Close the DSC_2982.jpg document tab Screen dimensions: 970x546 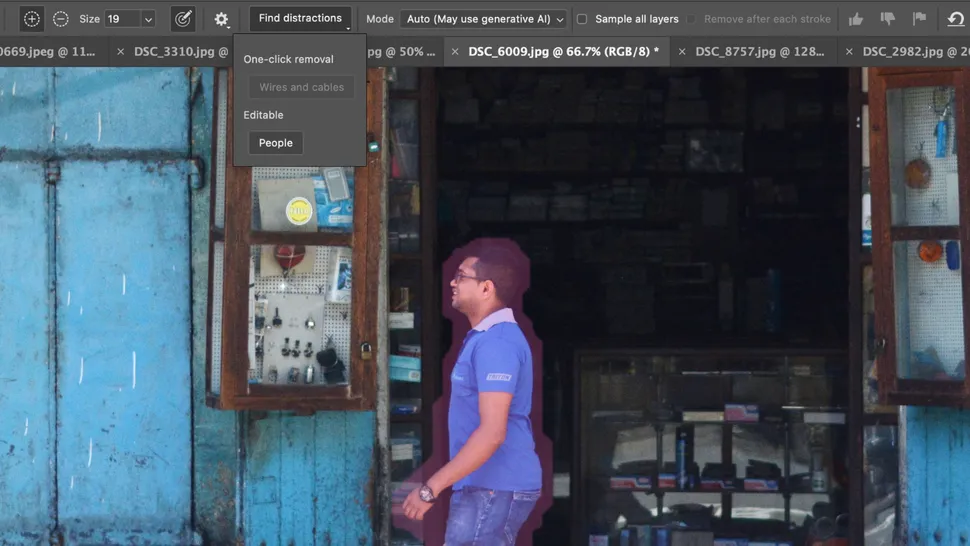849,52
